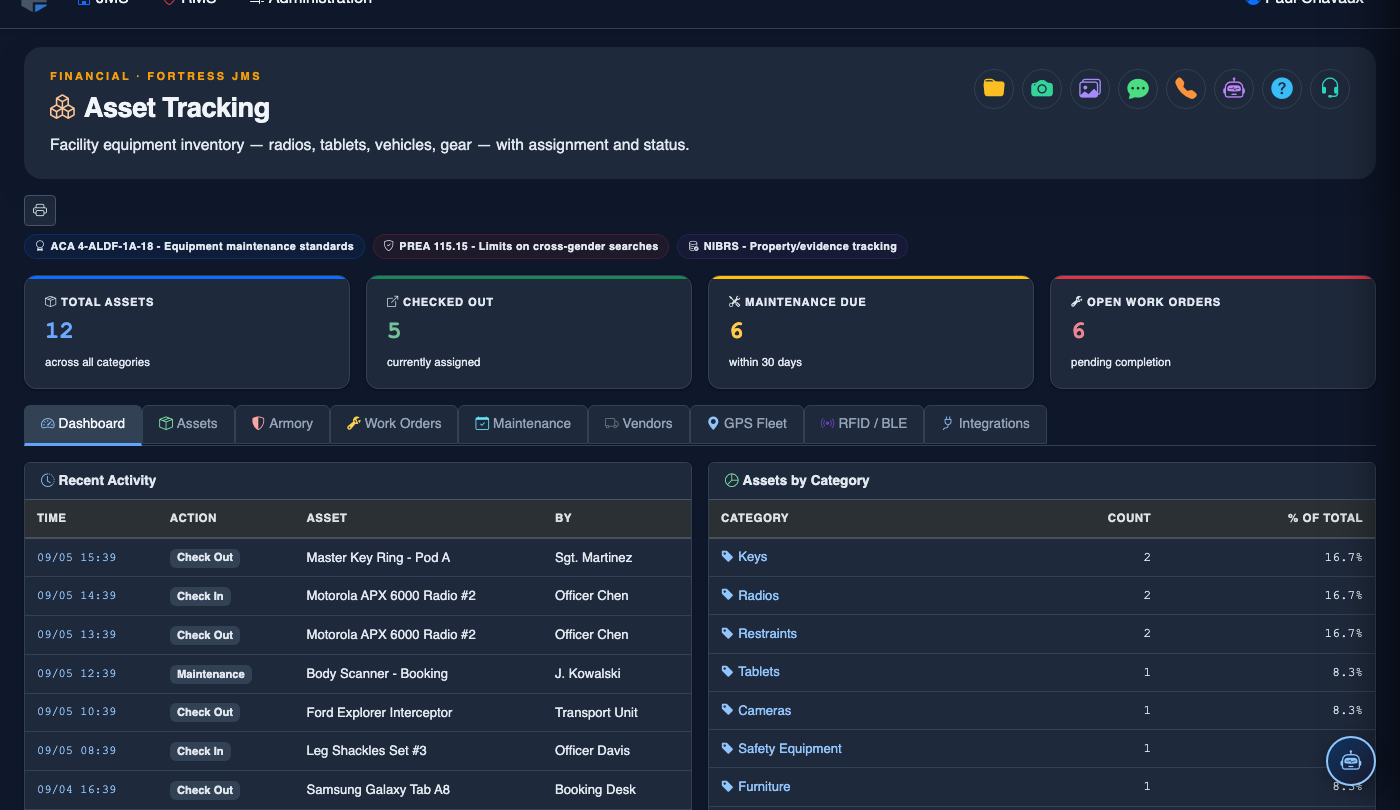Viewport: 1400px width, 810px height.
Task: Open the floating chatbot button at bottom right
Action: [1351, 761]
